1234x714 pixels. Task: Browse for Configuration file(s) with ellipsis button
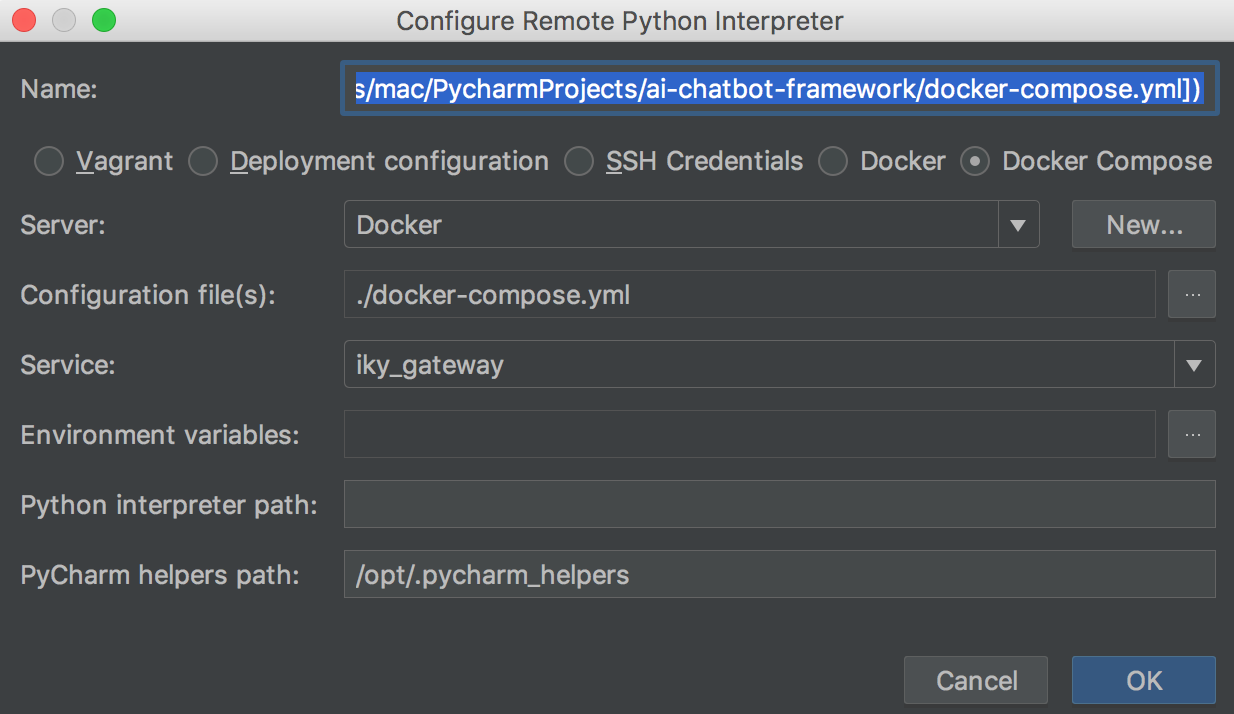pos(1192,295)
